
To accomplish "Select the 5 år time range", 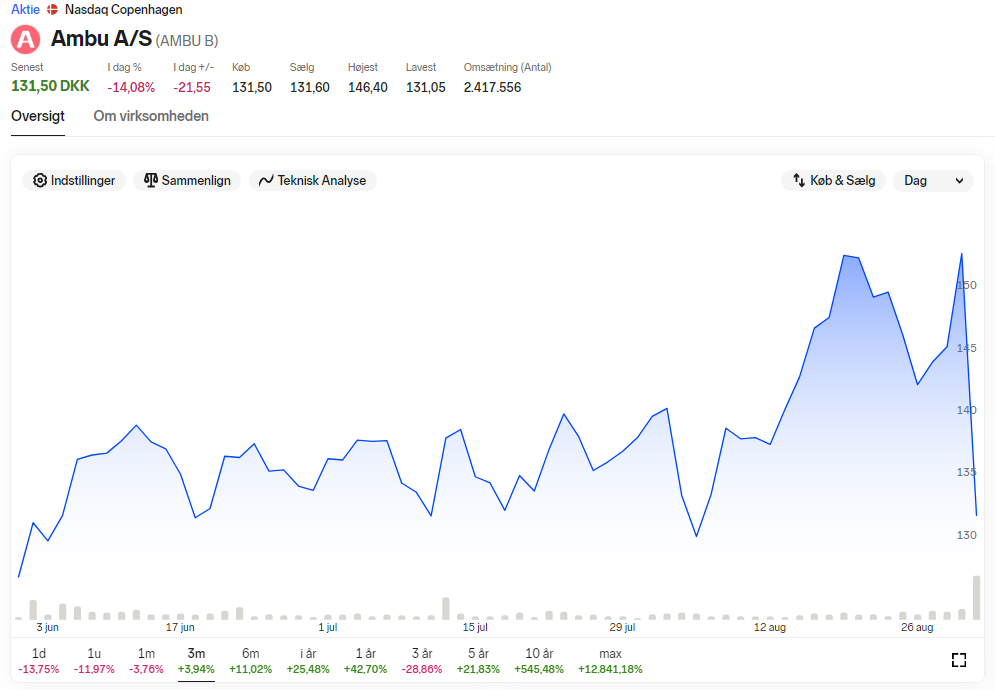I will [478, 661].
